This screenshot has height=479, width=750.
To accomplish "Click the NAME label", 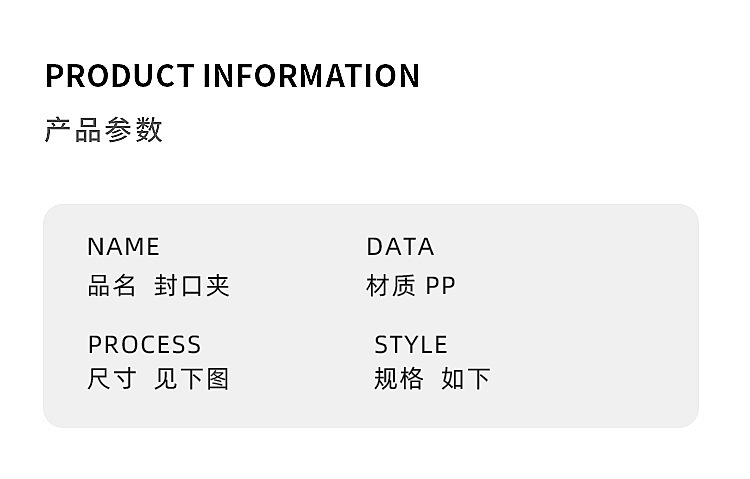I will tap(123, 247).
